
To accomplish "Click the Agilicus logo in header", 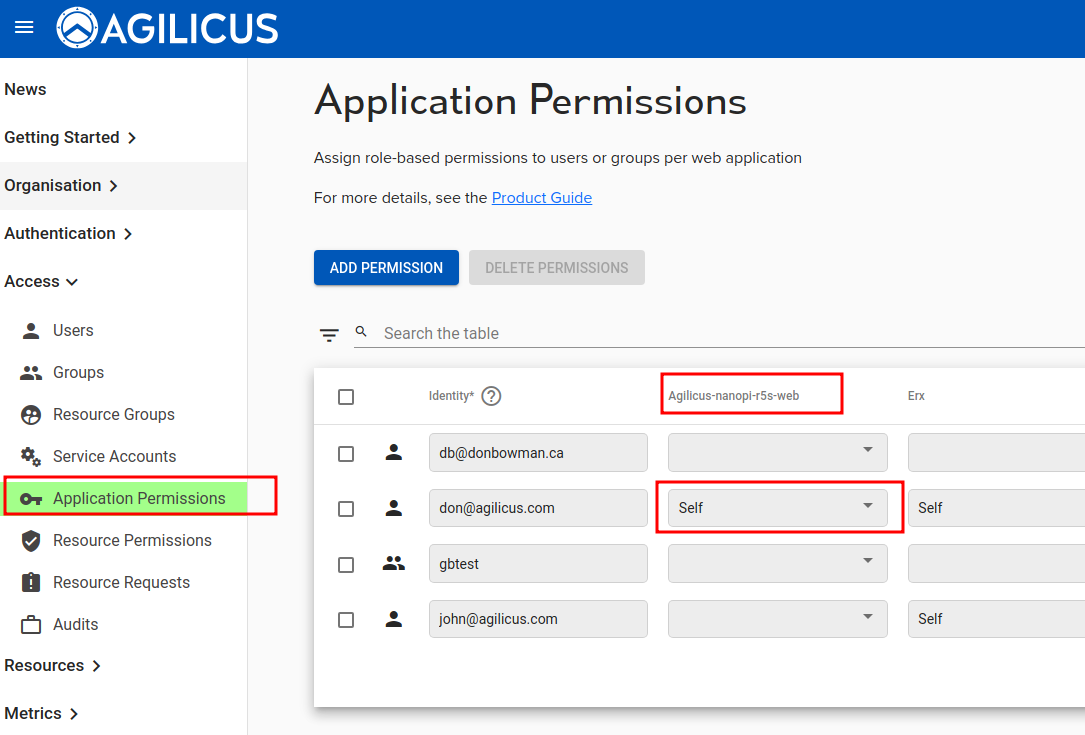I will (168, 28).
